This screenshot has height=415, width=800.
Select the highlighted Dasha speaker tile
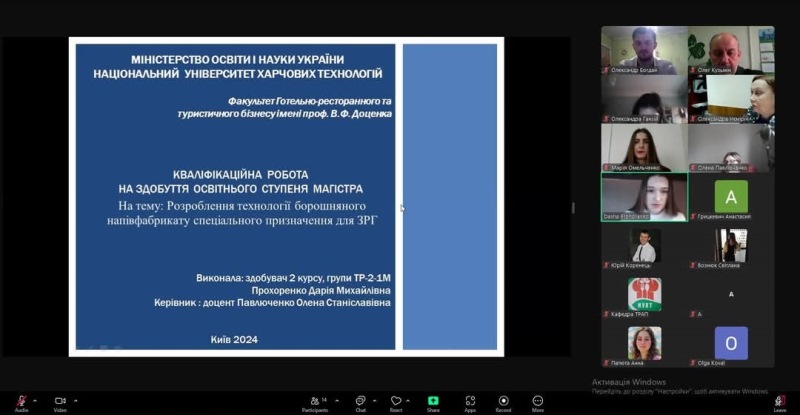click(x=644, y=197)
